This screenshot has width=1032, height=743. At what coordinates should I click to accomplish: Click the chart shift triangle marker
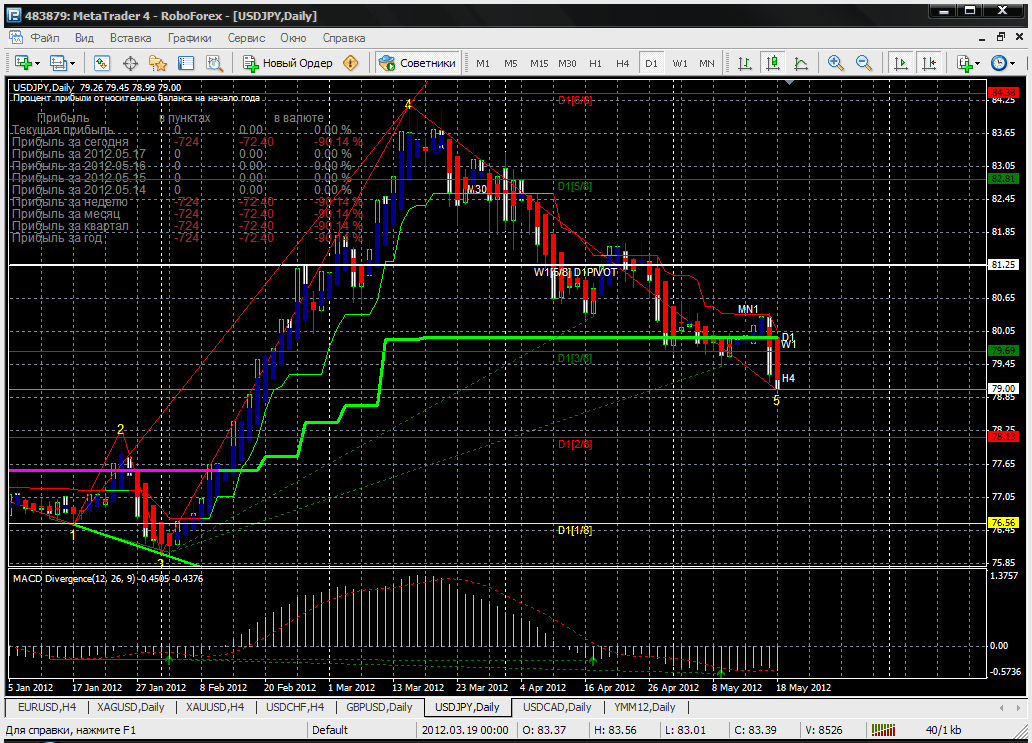pyautogui.click(x=789, y=82)
